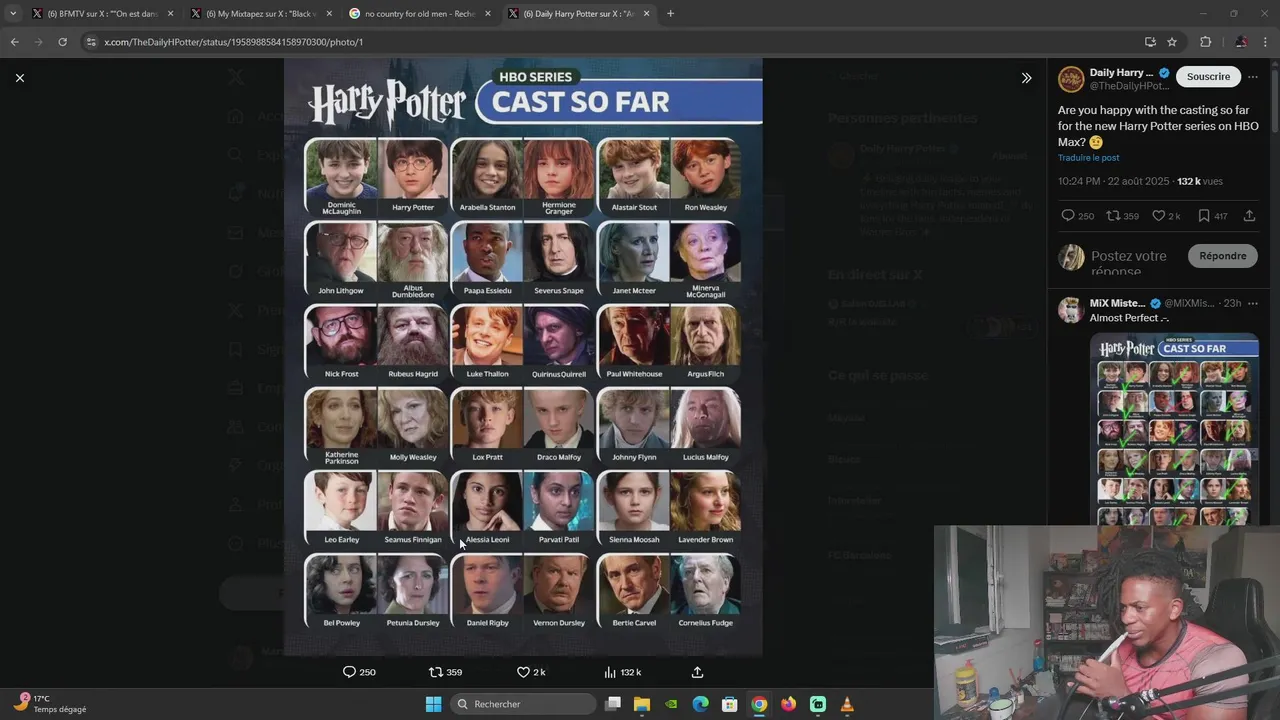Click the Chrome taskbar icon
The width and height of the screenshot is (1280, 720).
pyautogui.click(x=759, y=704)
